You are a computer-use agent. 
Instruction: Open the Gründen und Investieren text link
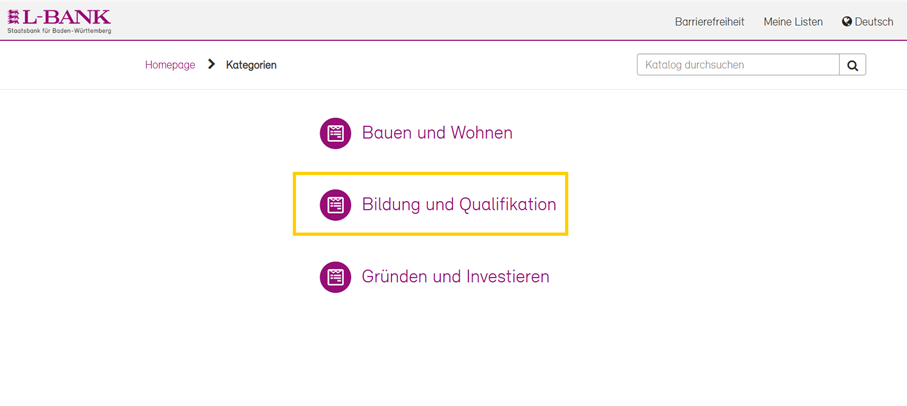(x=455, y=277)
